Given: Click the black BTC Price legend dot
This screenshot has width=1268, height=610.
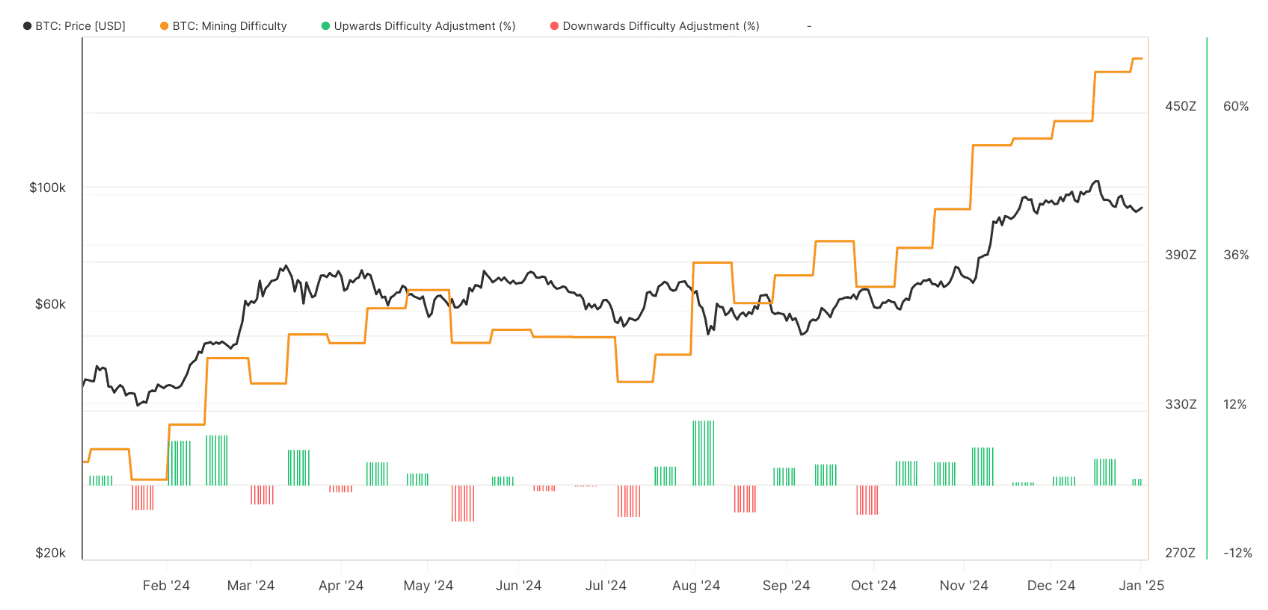Looking at the screenshot, I should coord(27,26).
